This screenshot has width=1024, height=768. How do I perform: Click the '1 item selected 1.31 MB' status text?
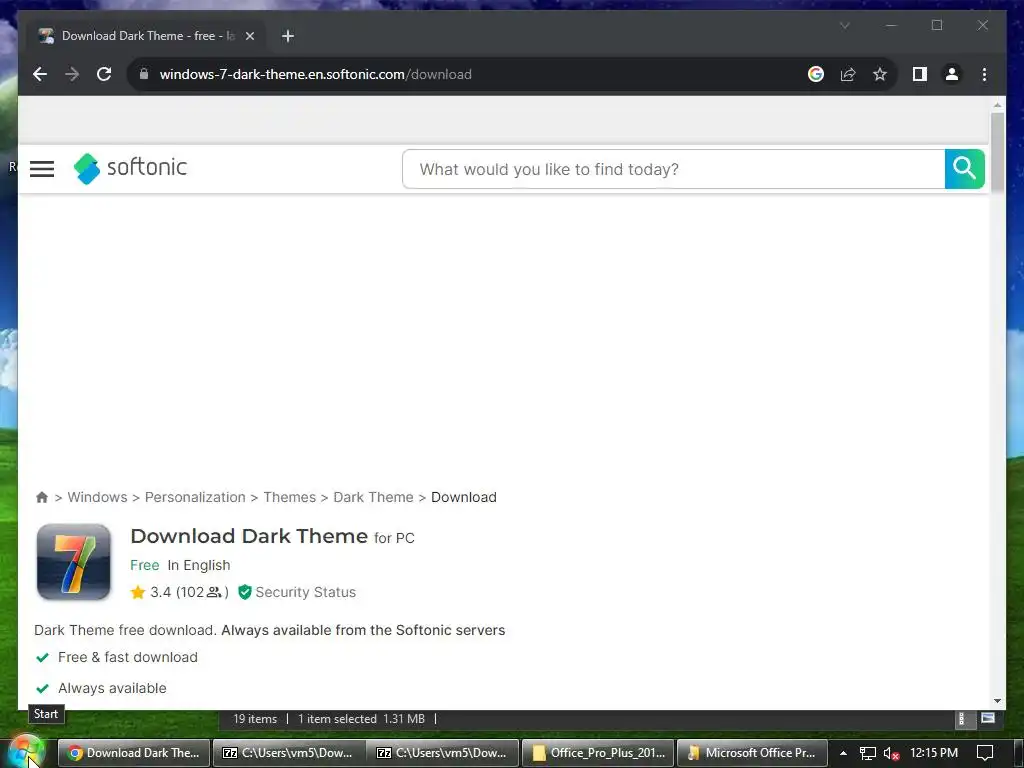(361, 719)
